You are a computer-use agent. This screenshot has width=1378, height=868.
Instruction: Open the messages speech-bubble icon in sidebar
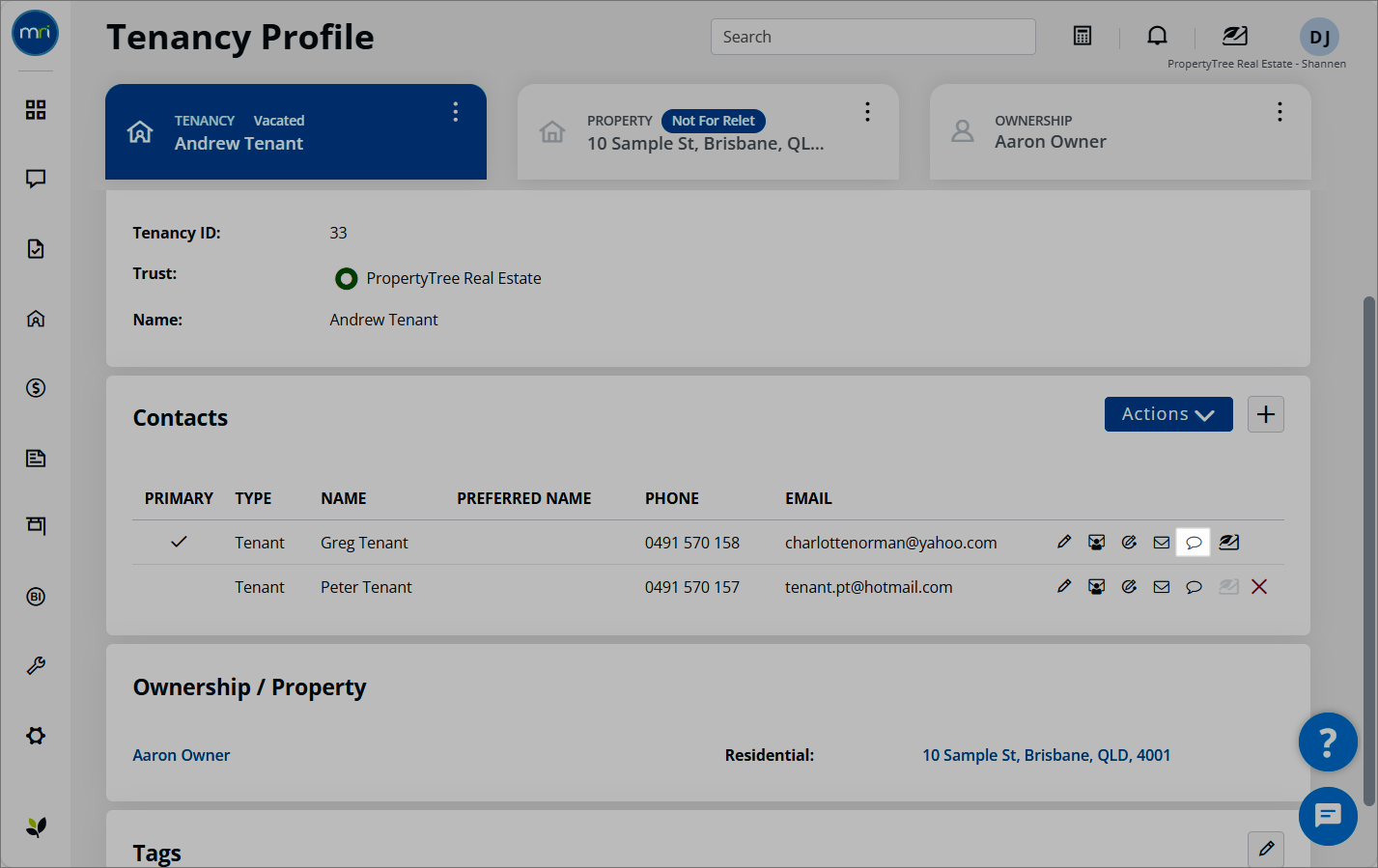(36, 179)
